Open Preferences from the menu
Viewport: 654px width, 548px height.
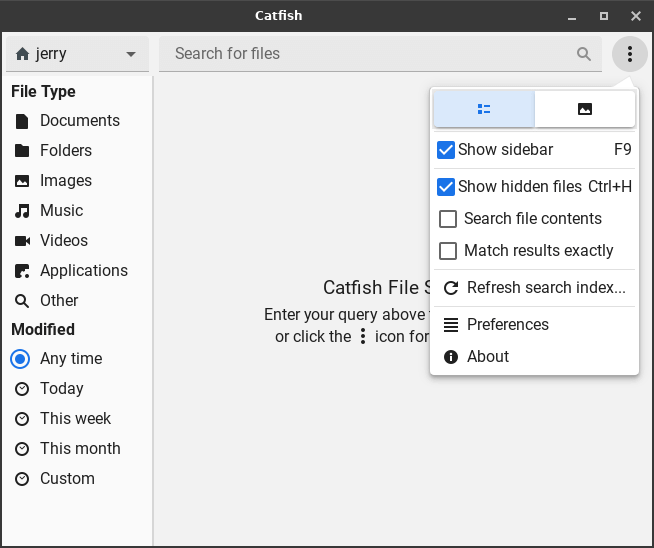(x=507, y=325)
